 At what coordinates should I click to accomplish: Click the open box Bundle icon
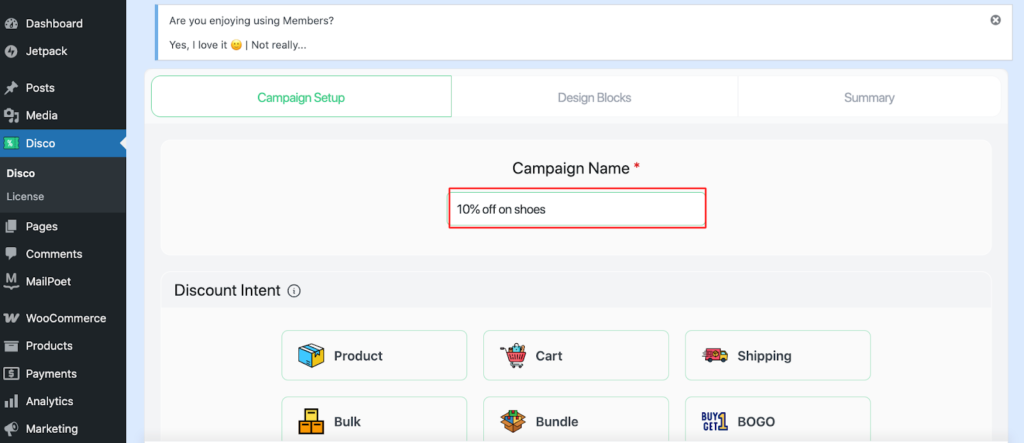click(513, 421)
